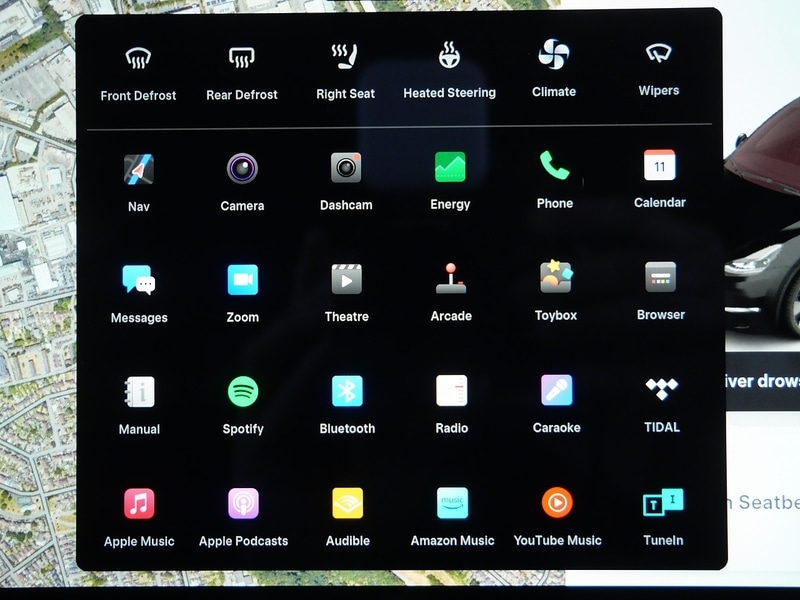Open Caraoke app

(557, 390)
